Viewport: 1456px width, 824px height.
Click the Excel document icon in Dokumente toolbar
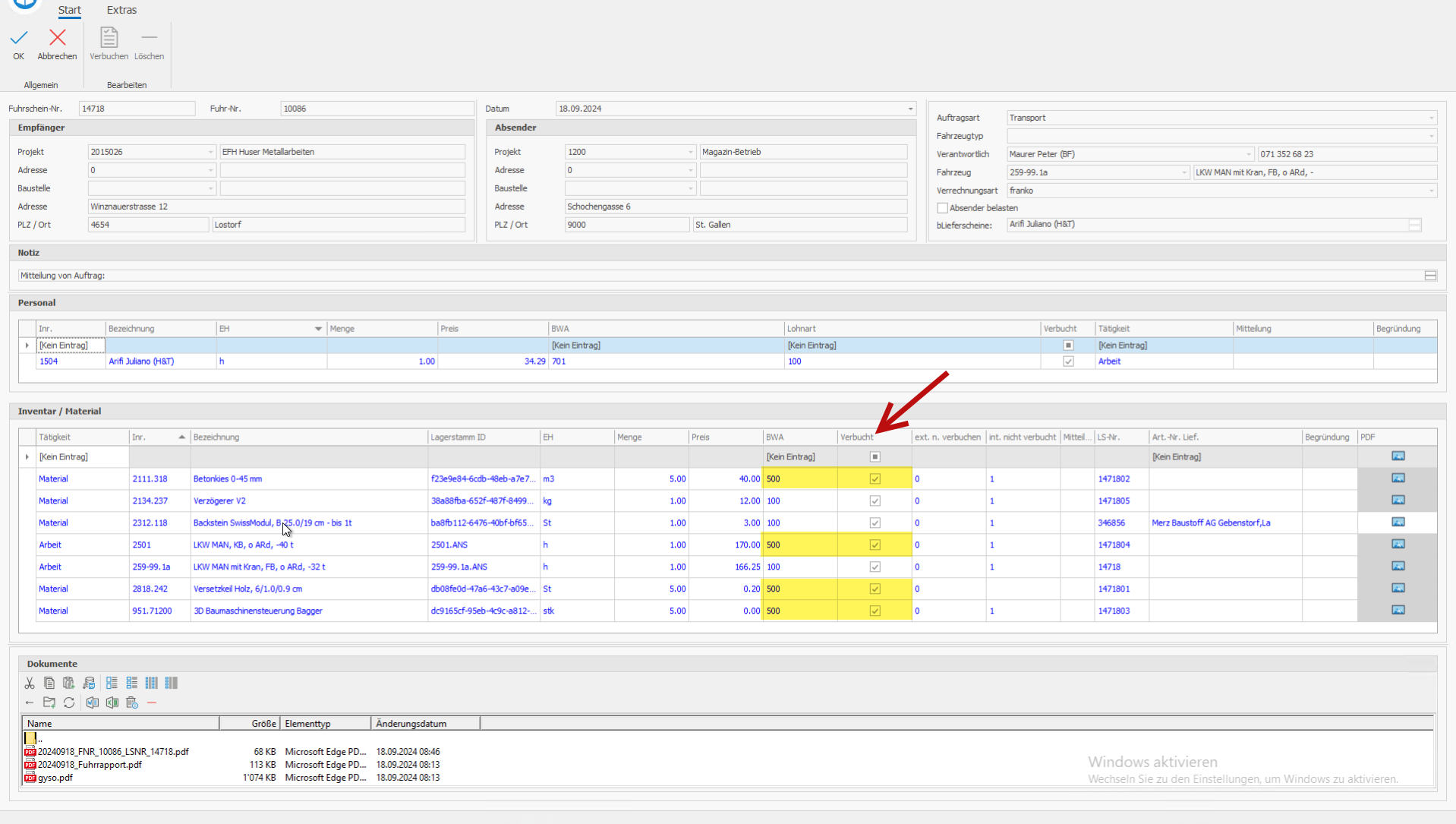point(112,702)
